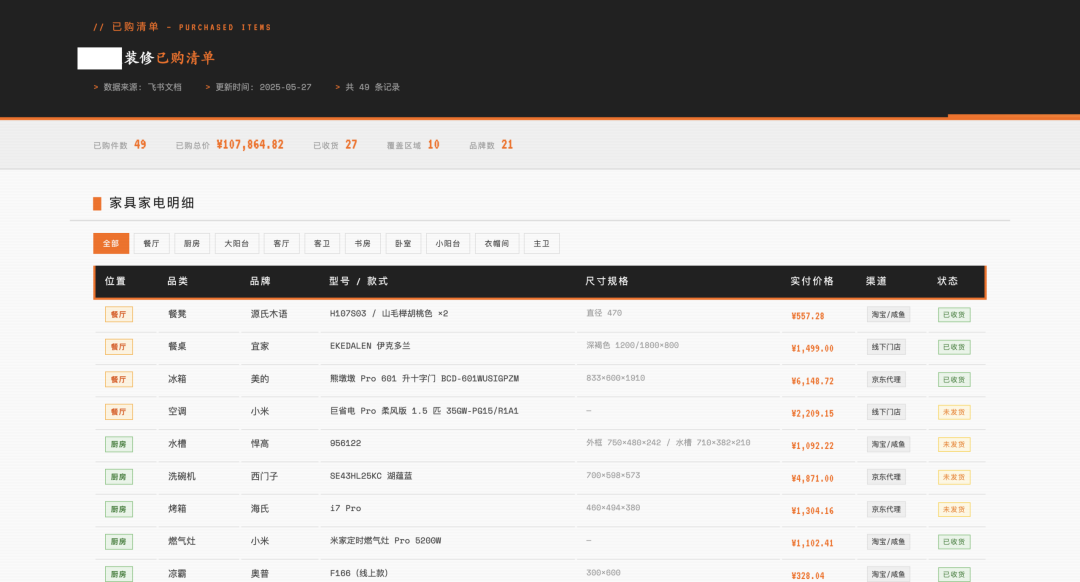The height and width of the screenshot is (582, 1080).
Task: Click the 京东代理 channel tag in 冰箱 row
Action: (886, 380)
